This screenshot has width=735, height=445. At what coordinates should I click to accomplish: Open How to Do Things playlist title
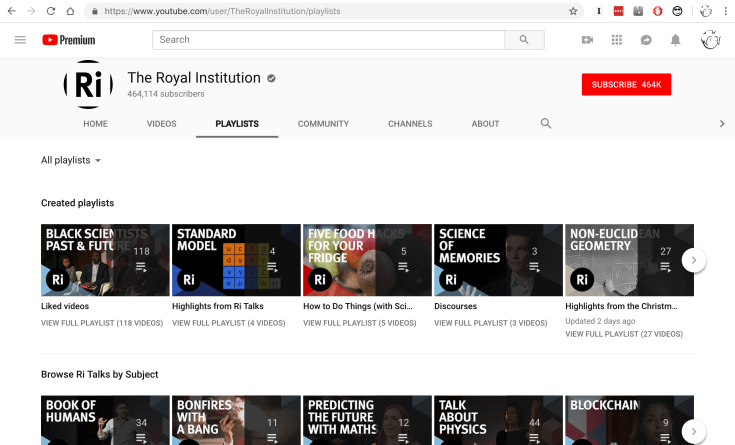pos(358,306)
